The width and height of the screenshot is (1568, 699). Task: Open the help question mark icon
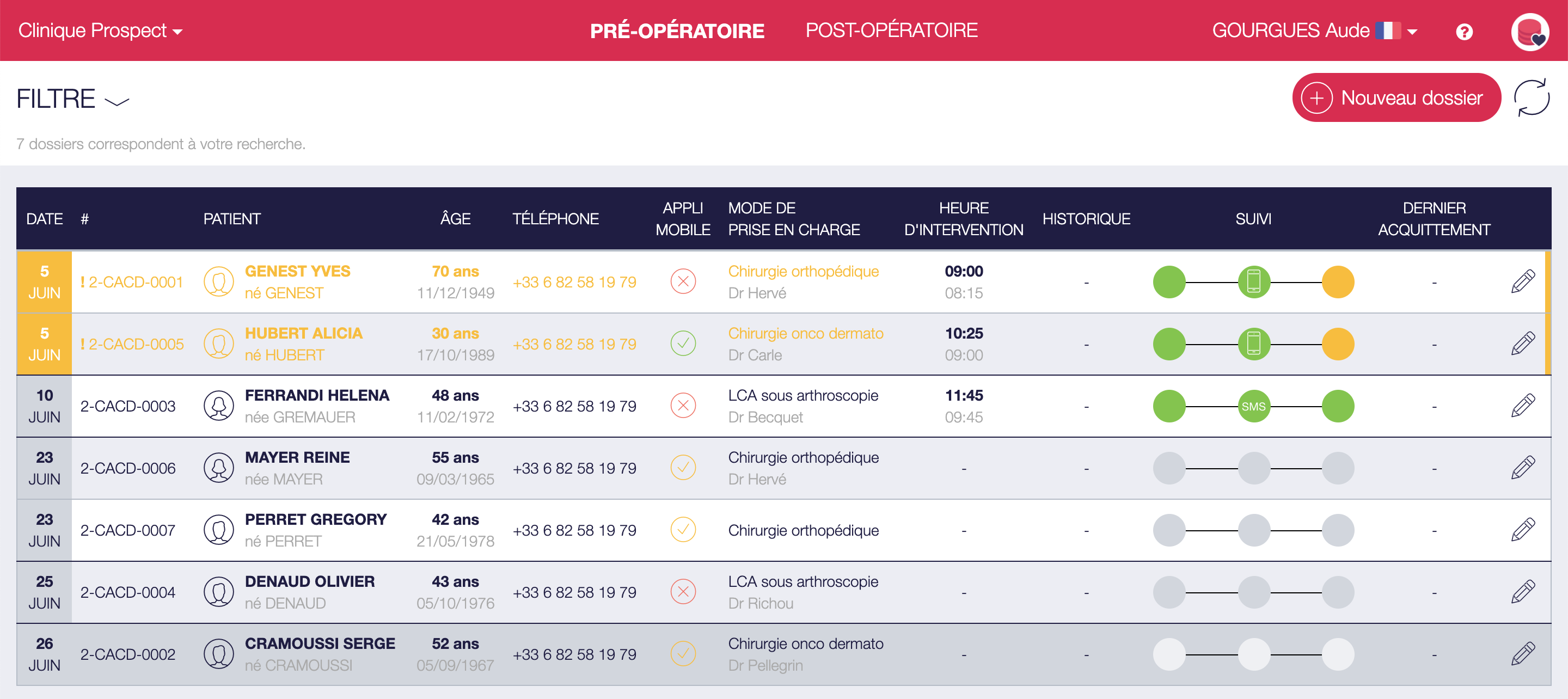[1464, 32]
